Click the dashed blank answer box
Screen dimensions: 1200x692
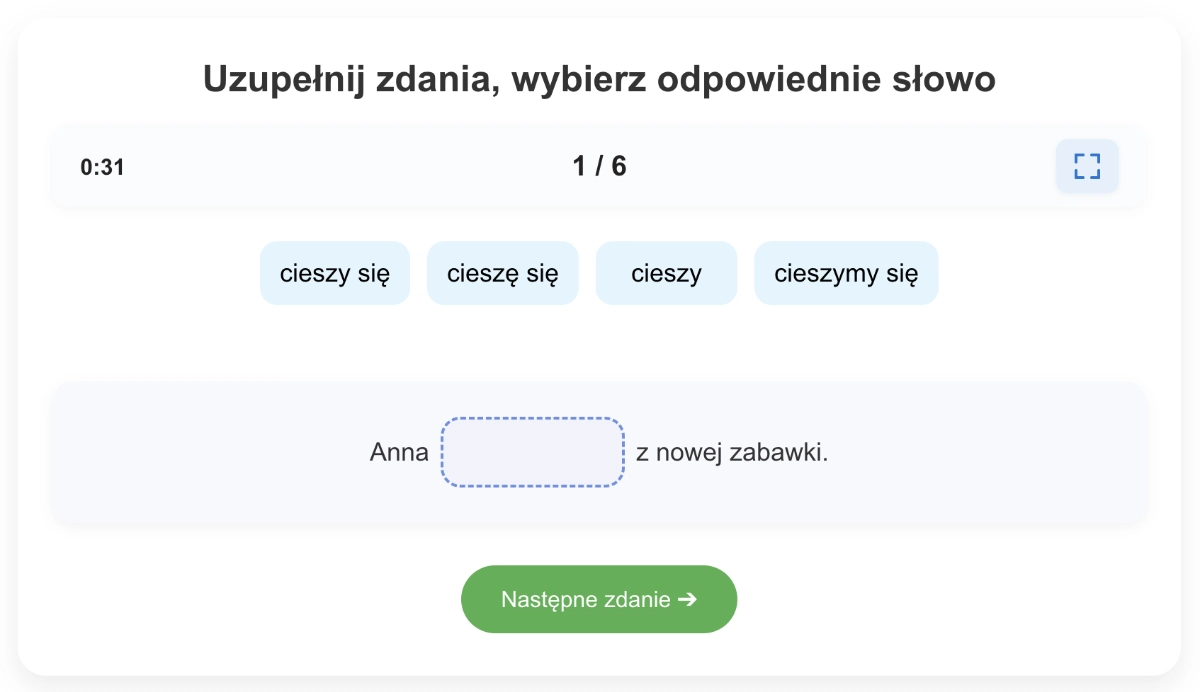533,452
